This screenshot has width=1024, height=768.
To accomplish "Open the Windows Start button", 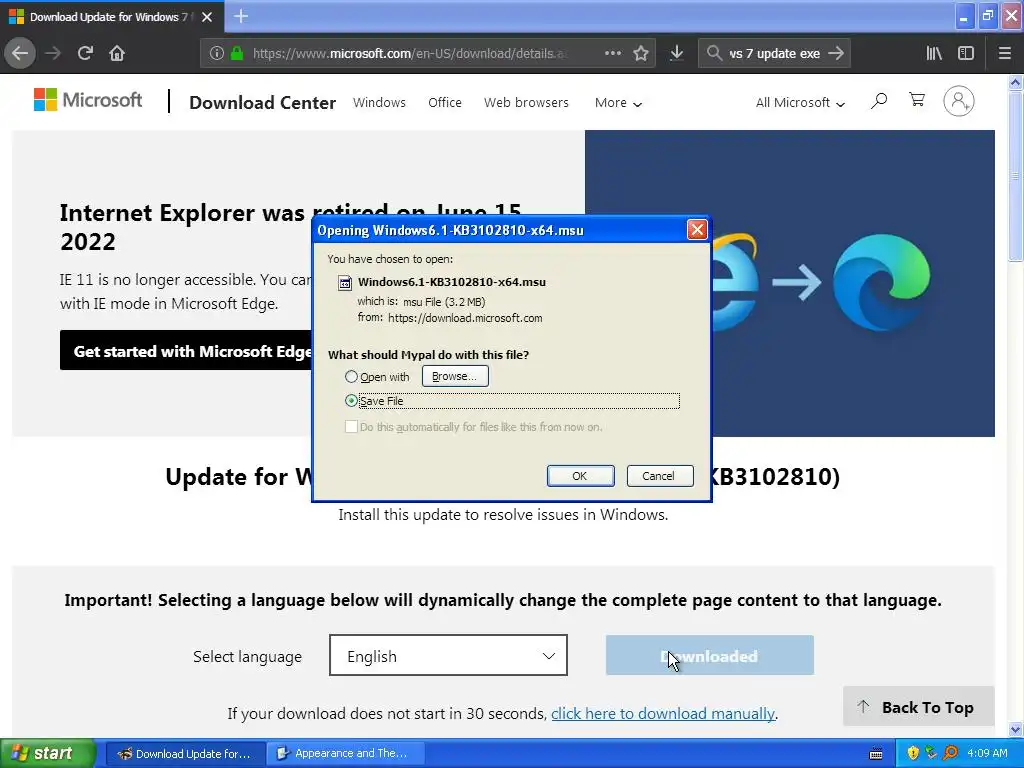I will coord(47,753).
